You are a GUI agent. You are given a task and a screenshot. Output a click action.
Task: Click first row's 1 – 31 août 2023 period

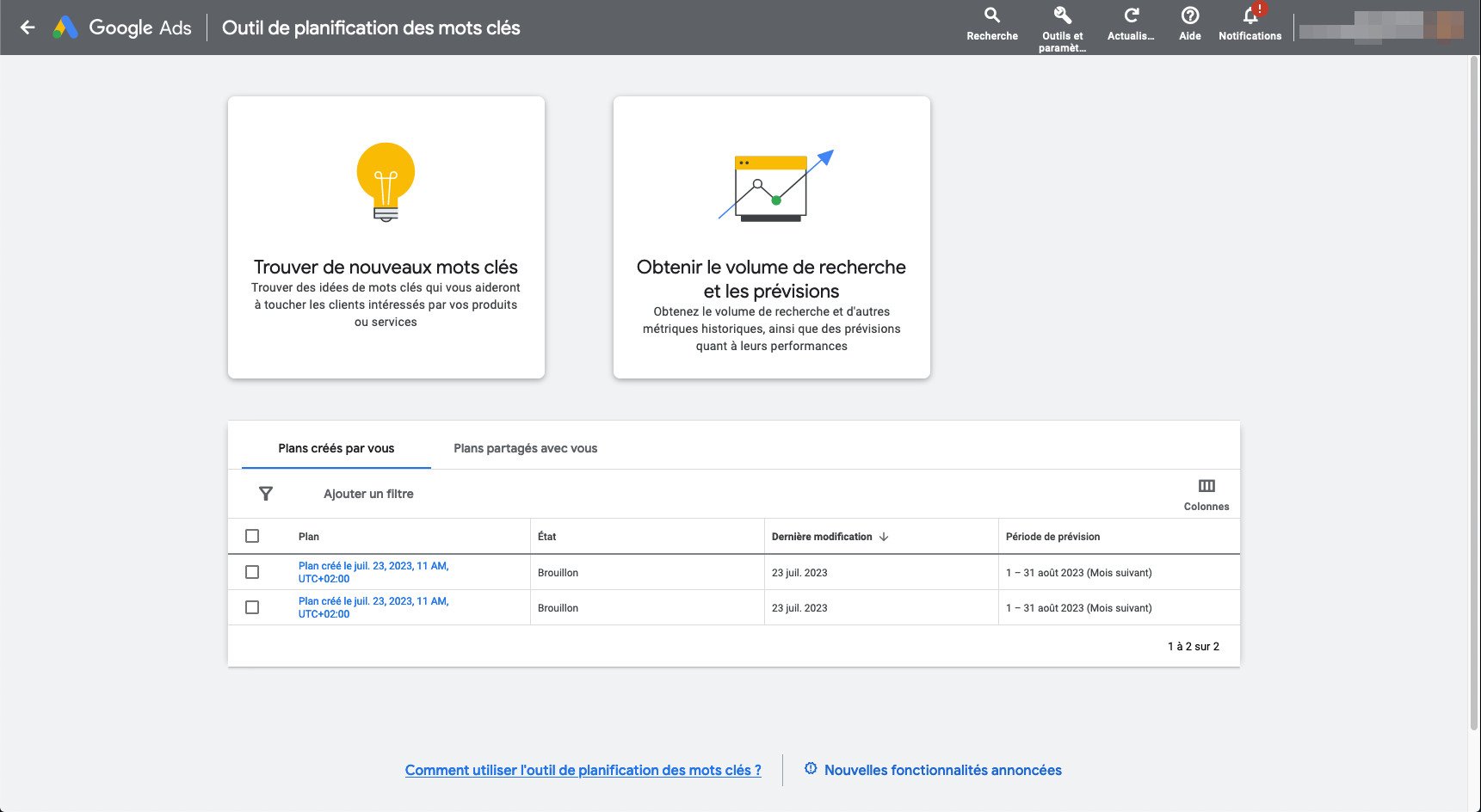coord(1079,573)
